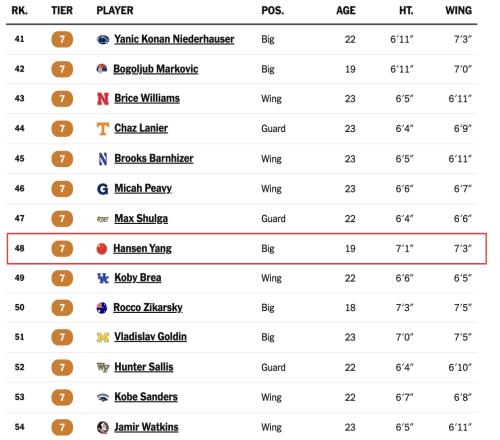
Task: Select the Hansen Yang player link
Action: pos(142,248)
